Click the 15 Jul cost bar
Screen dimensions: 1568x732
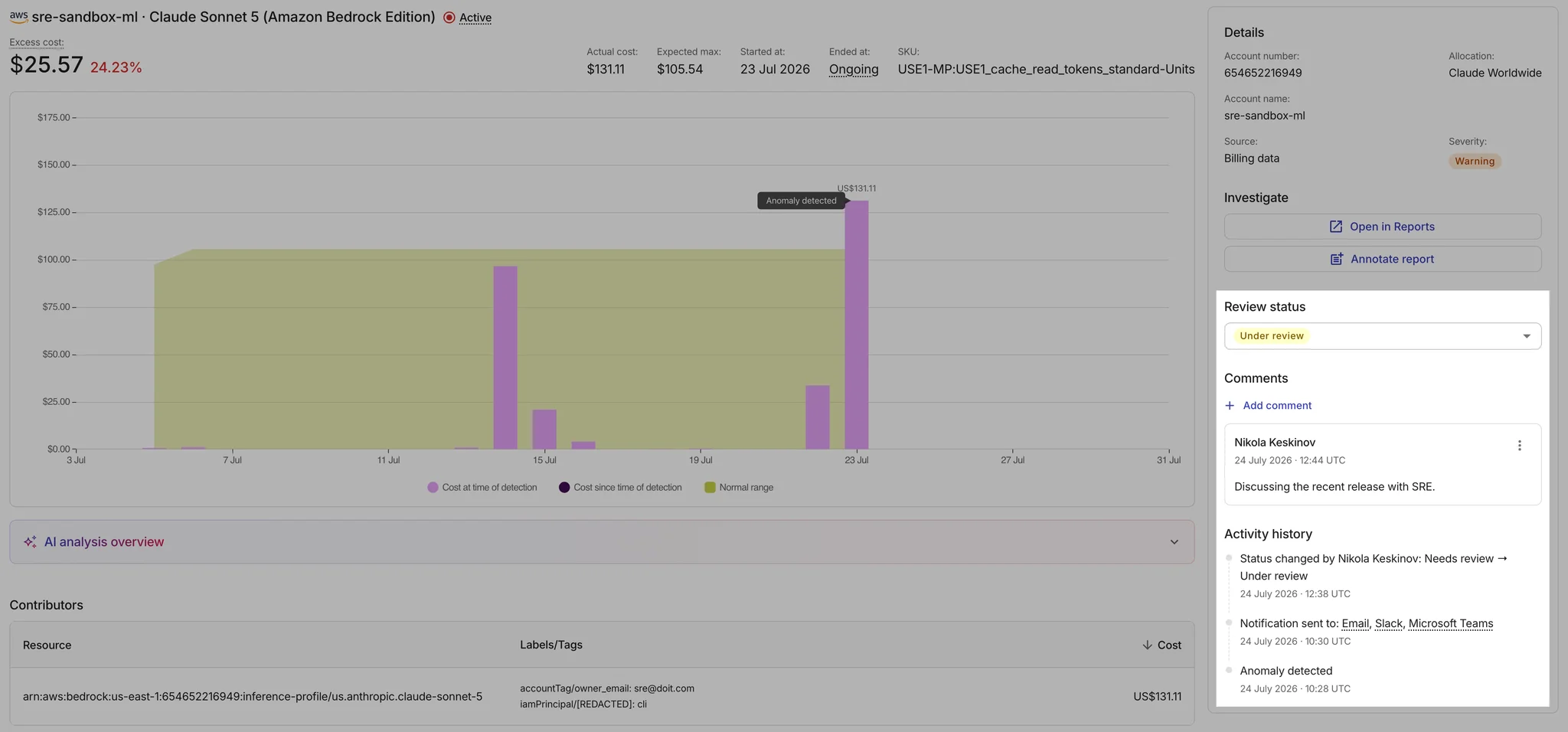pyautogui.click(x=544, y=430)
